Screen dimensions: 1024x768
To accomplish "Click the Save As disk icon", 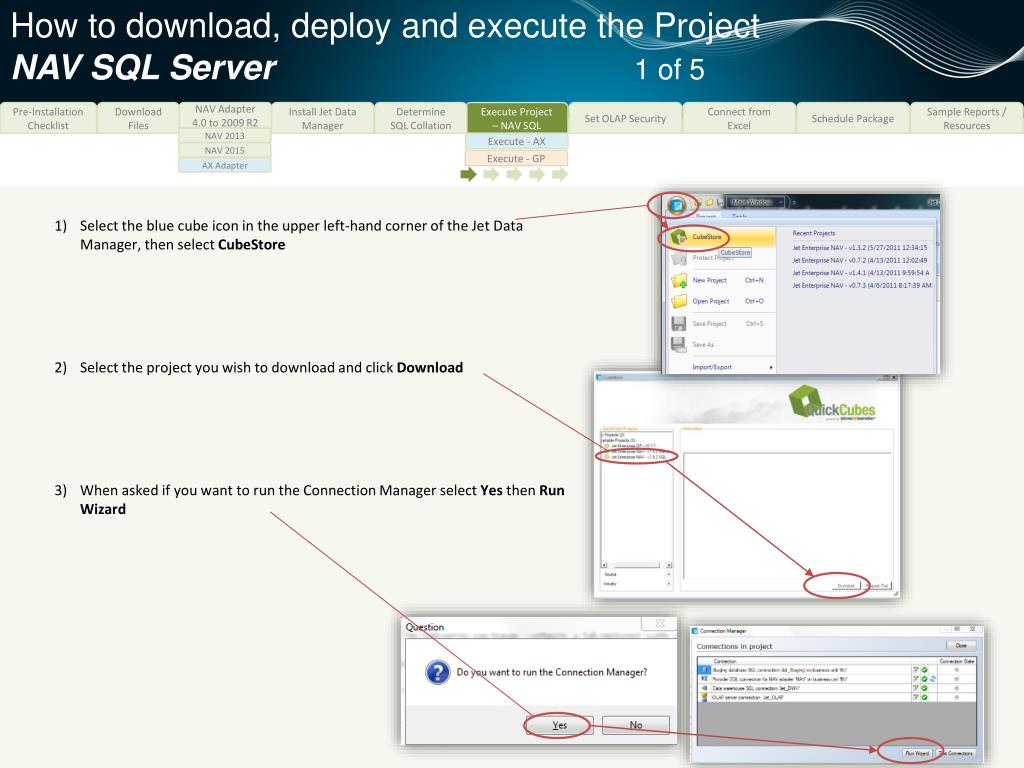I will pos(679,344).
